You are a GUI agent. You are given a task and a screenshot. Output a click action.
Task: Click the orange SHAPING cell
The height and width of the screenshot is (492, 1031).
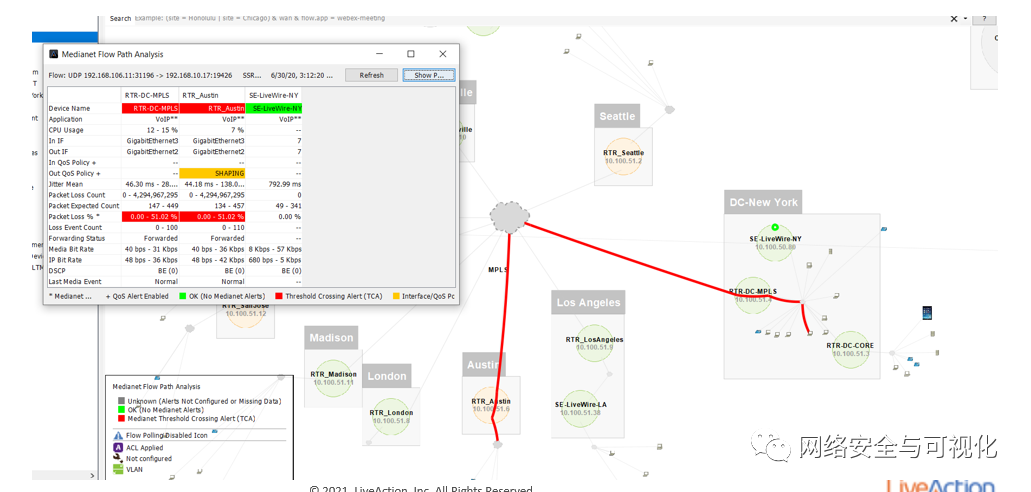click(x=212, y=173)
